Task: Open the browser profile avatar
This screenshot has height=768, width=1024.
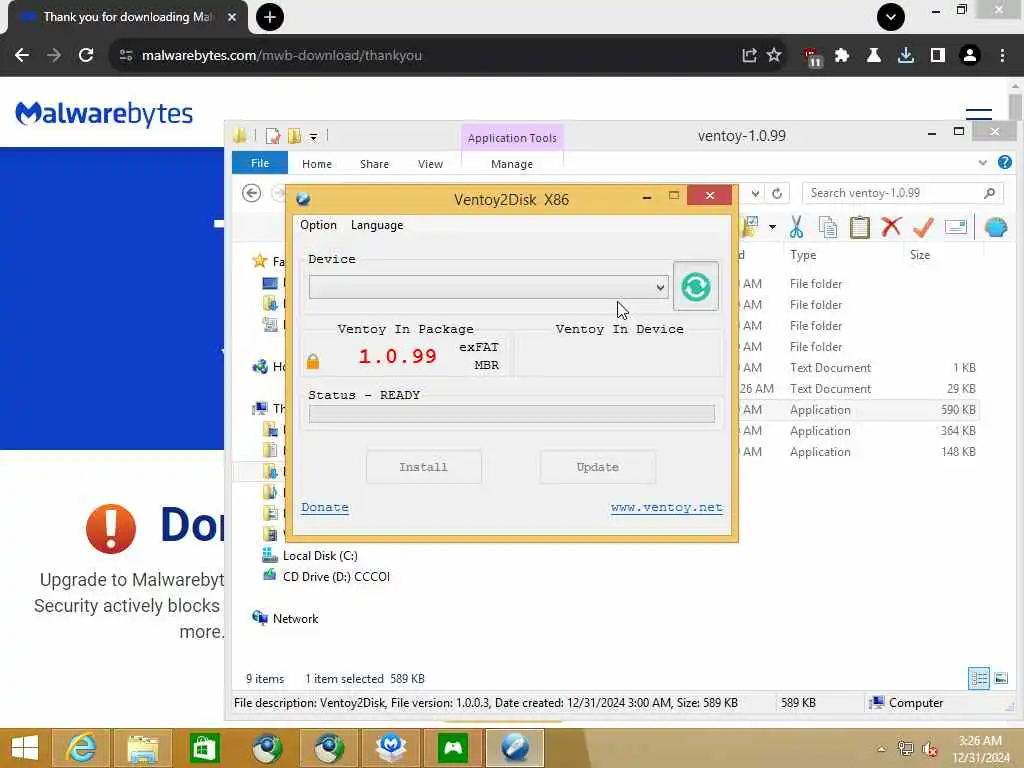Action: pyautogui.click(x=970, y=56)
